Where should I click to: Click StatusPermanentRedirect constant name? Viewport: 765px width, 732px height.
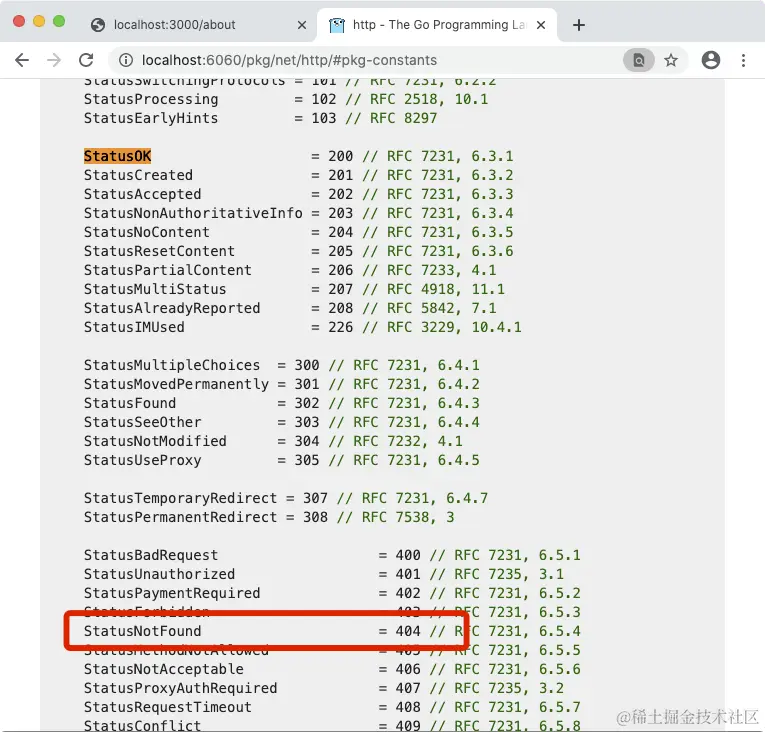(x=181, y=518)
